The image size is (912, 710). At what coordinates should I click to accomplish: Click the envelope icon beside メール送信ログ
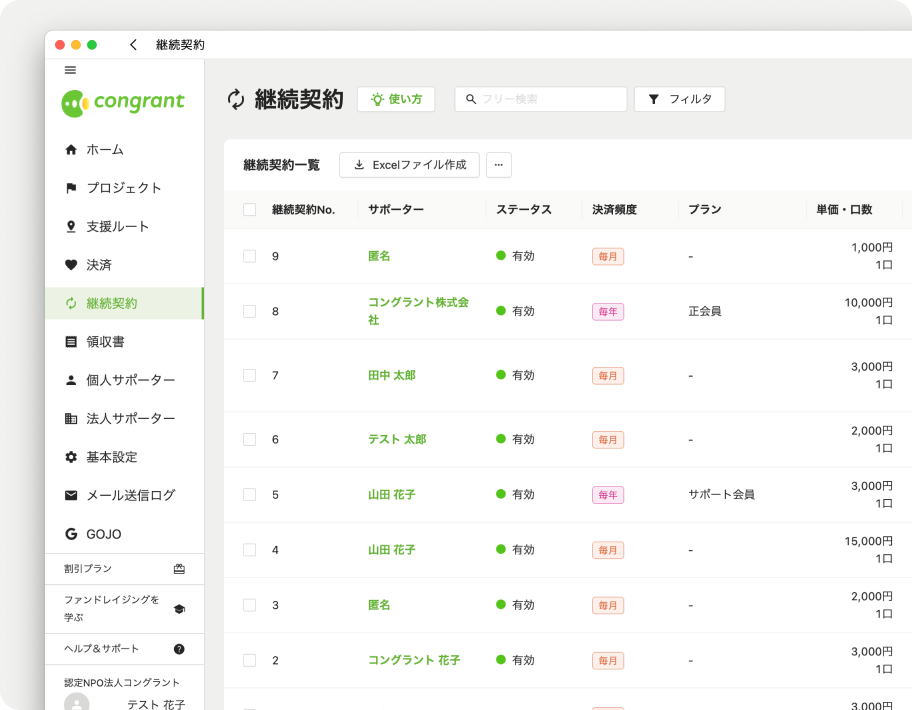pyautogui.click(x=71, y=495)
